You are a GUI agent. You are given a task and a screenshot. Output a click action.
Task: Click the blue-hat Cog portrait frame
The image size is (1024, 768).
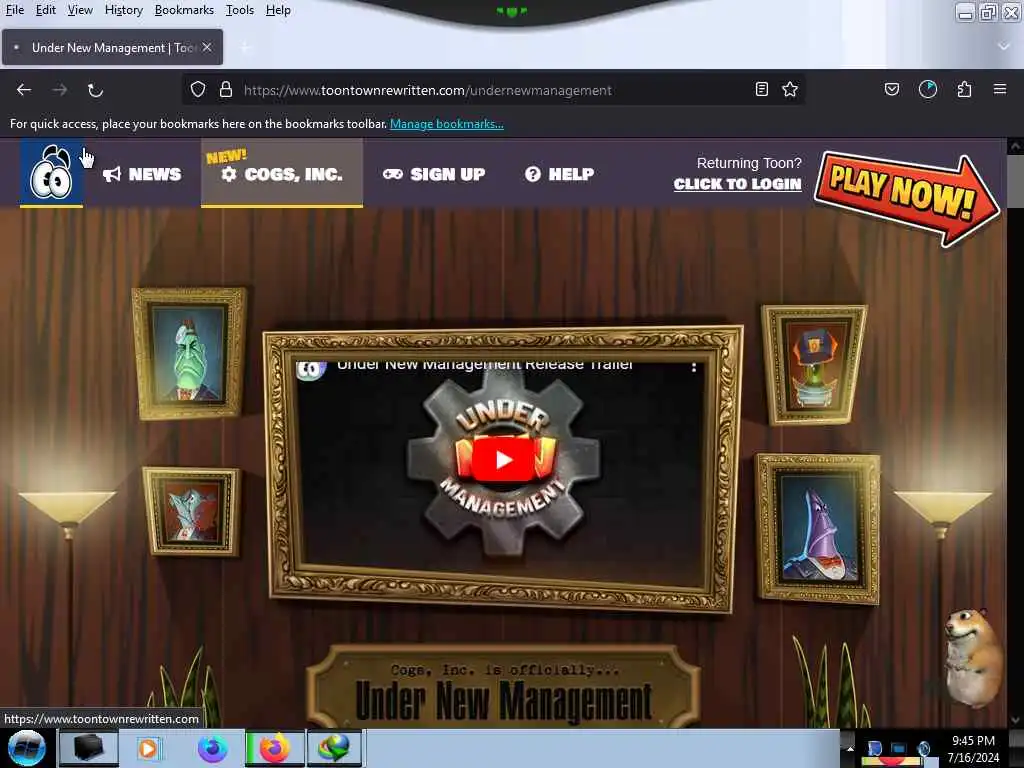pos(814,364)
